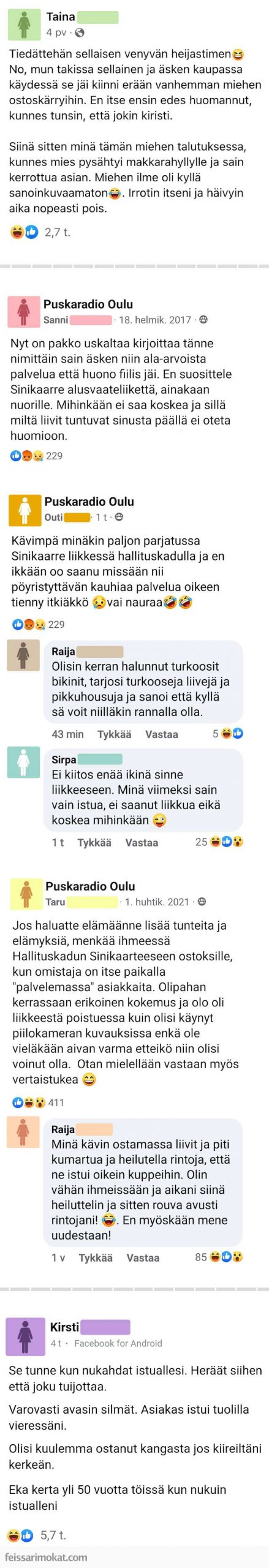Click Vastaa under Raija's 1 v comment
The image size is (269, 1568).
tap(143, 1257)
